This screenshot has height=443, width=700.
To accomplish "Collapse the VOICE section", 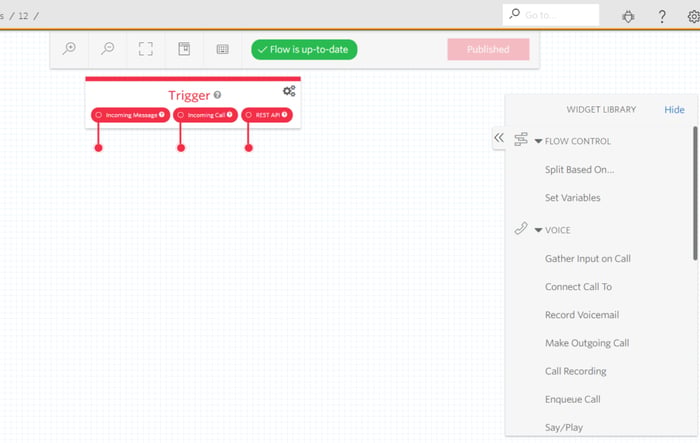I will coord(538,230).
